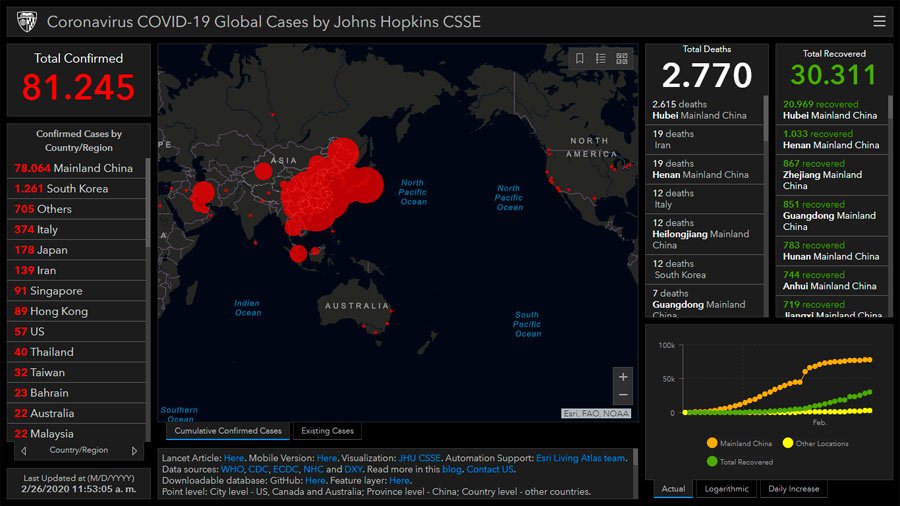Open the Mobile Version Here link

pos(327,458)
